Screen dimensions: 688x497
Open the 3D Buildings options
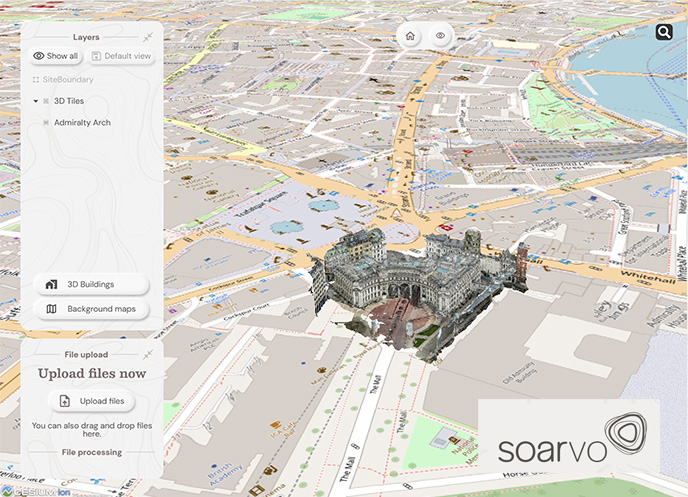click(91, 284)
